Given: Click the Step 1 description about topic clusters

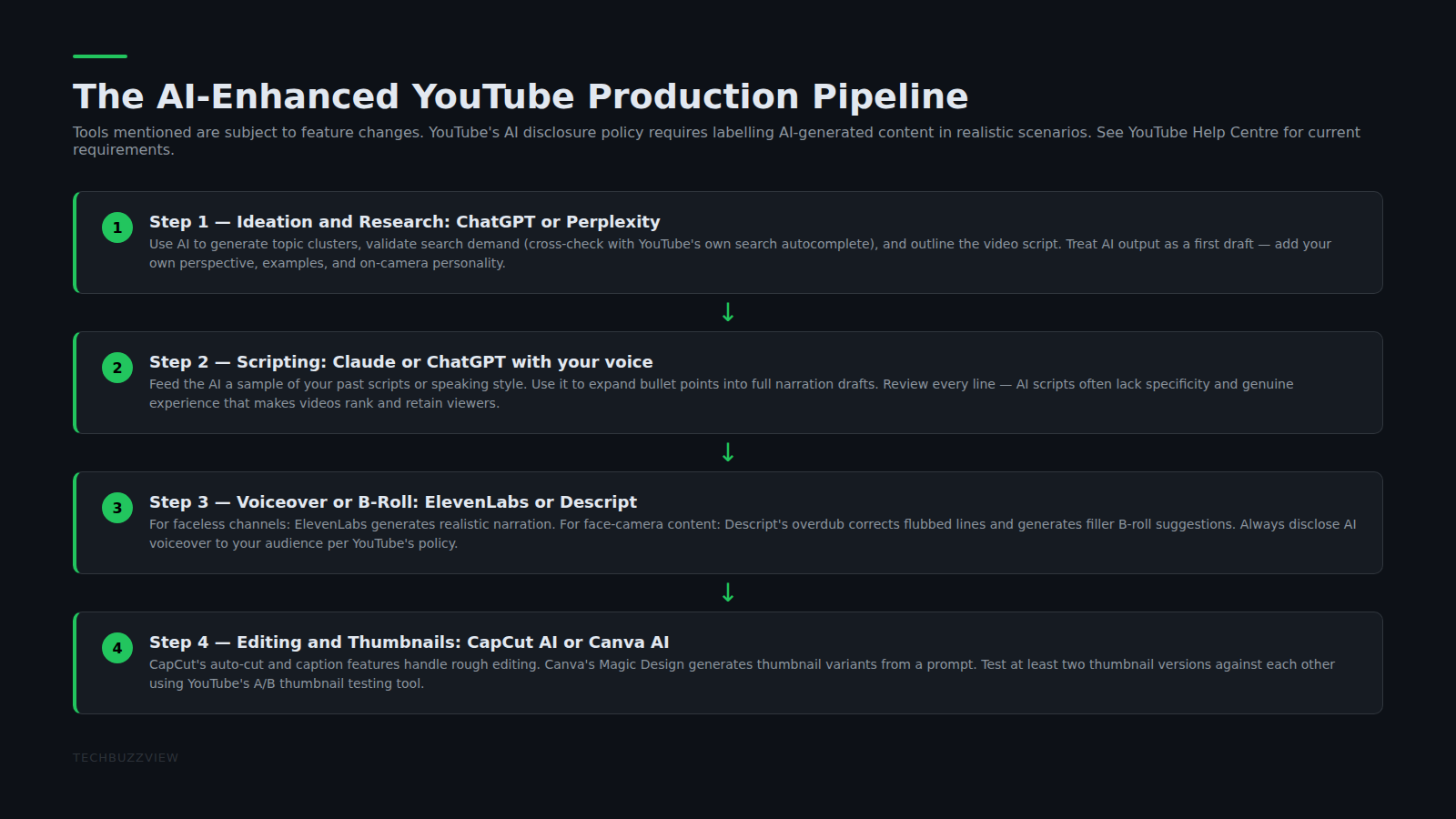Looking at the screenshot, I should pyautogui.click(x=740, y=254).
